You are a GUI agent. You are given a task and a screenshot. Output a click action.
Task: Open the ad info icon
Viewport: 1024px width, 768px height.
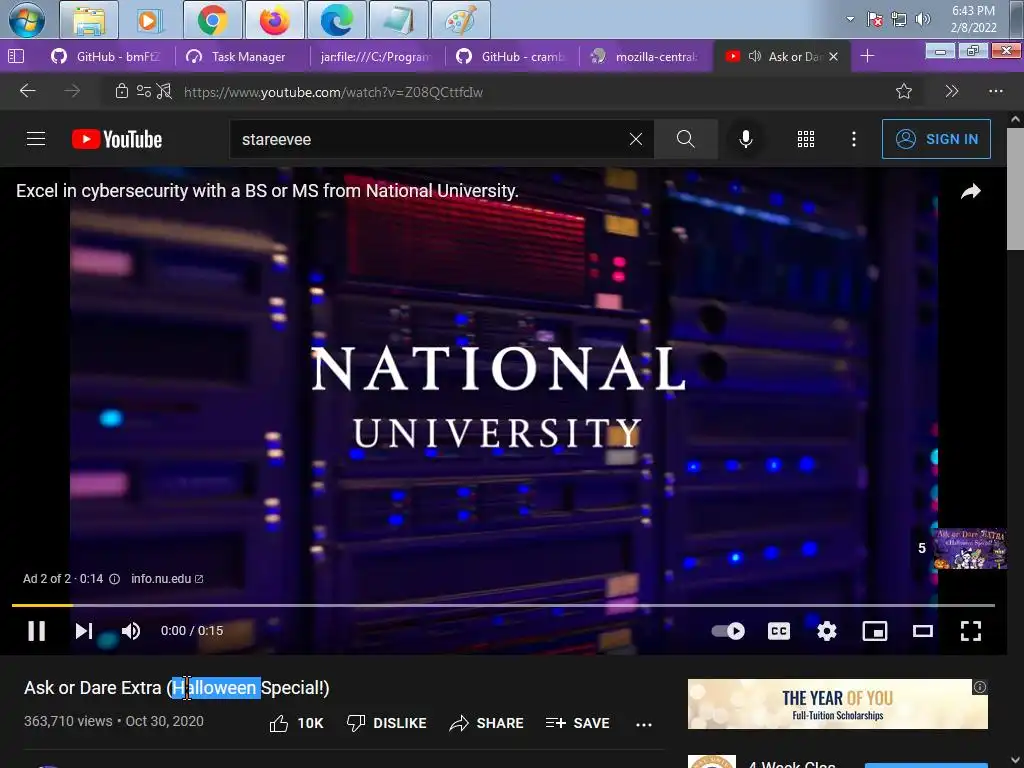[114, 579]
